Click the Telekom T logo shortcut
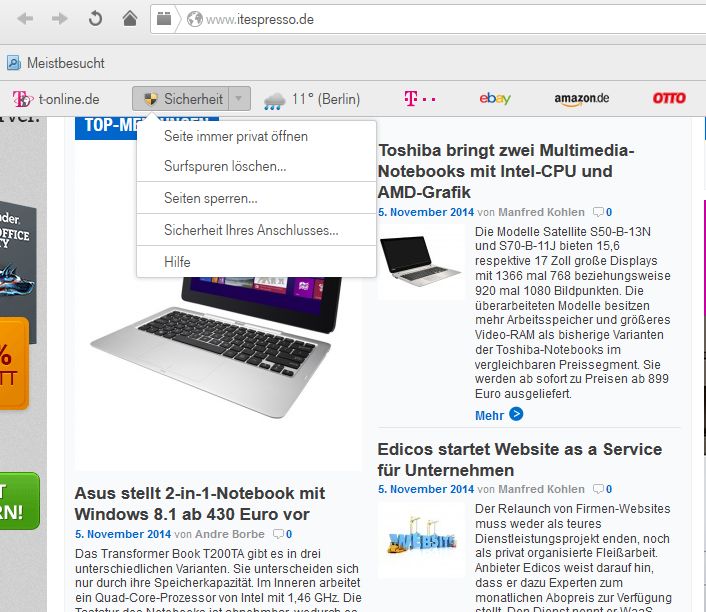 tap(419, 98)
